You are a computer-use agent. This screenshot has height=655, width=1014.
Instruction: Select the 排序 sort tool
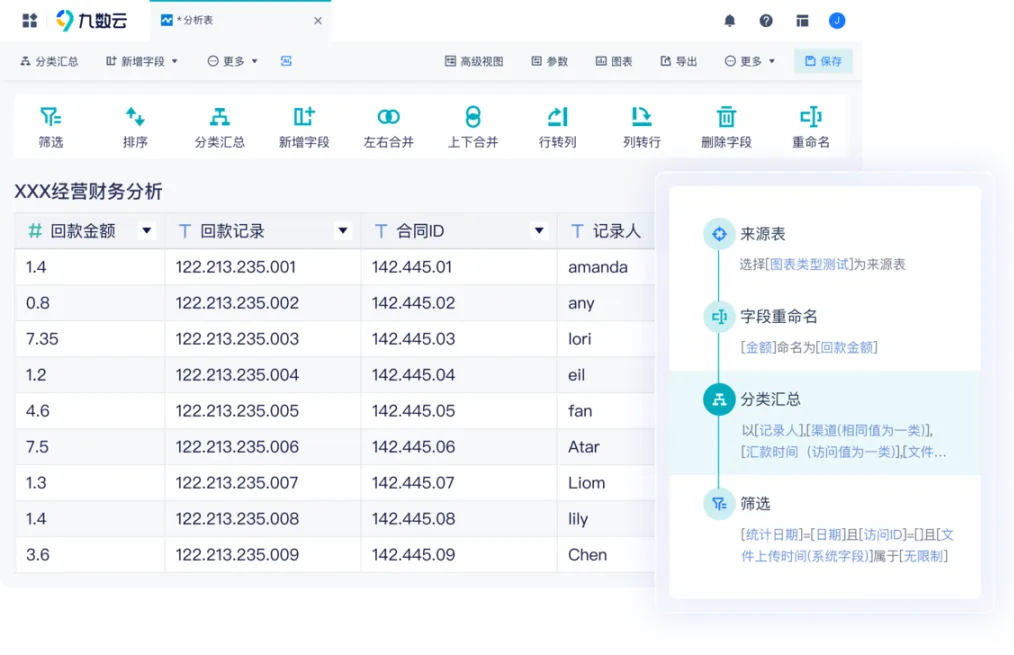135,118
